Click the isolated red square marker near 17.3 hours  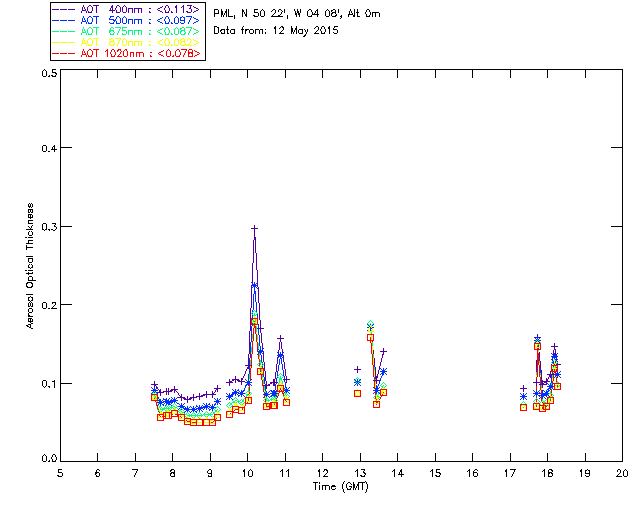[x=524, y=407]
